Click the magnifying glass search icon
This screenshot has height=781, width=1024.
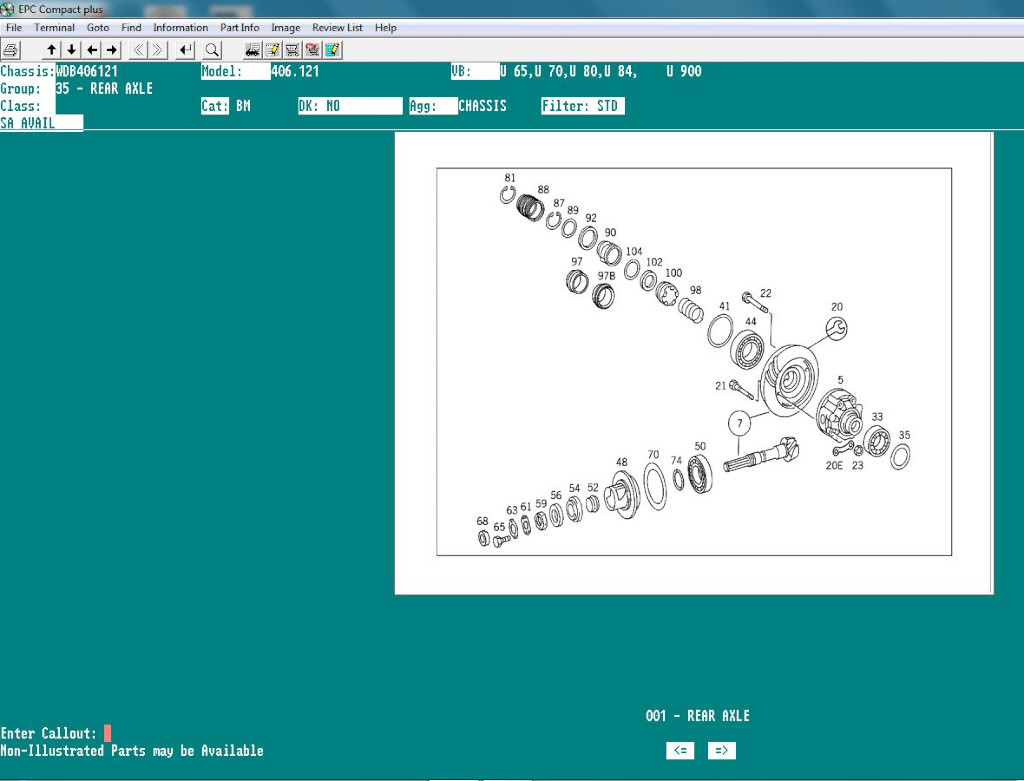tap(212, 50)
